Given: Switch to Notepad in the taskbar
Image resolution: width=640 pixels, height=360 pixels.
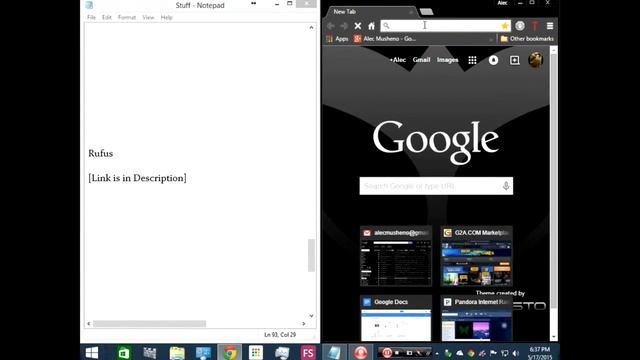Looking at the screenshot, I should [334, 353].
